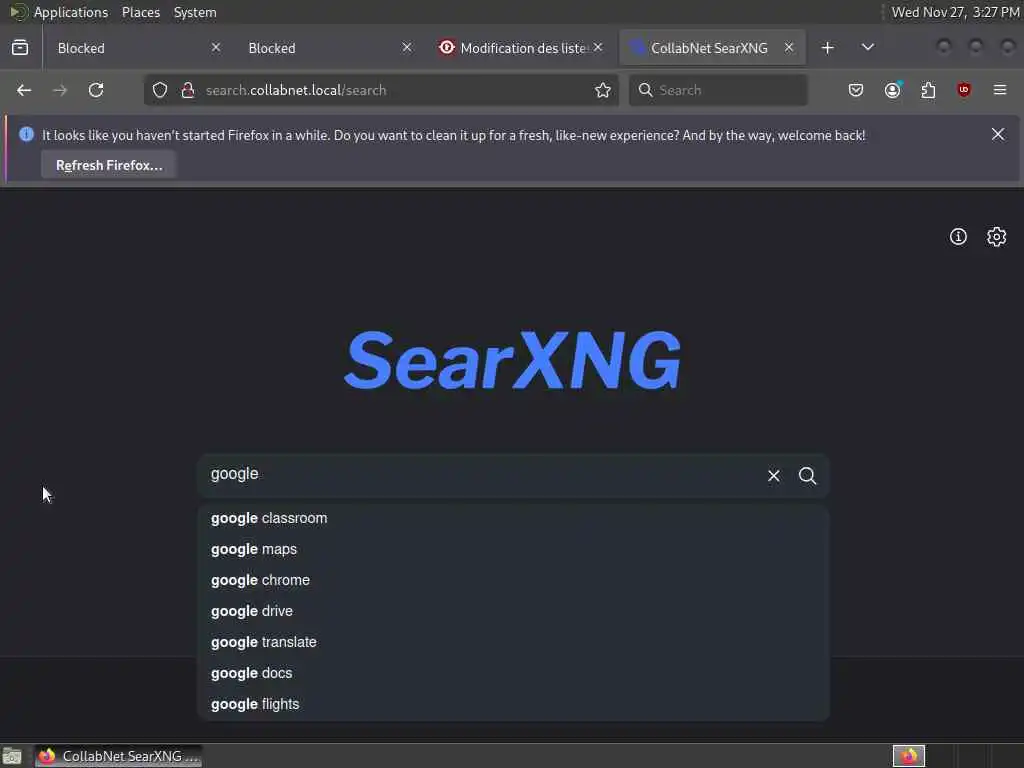Open the System menu
This screenshot has width=1024, height=768.
tap(195, 12)
